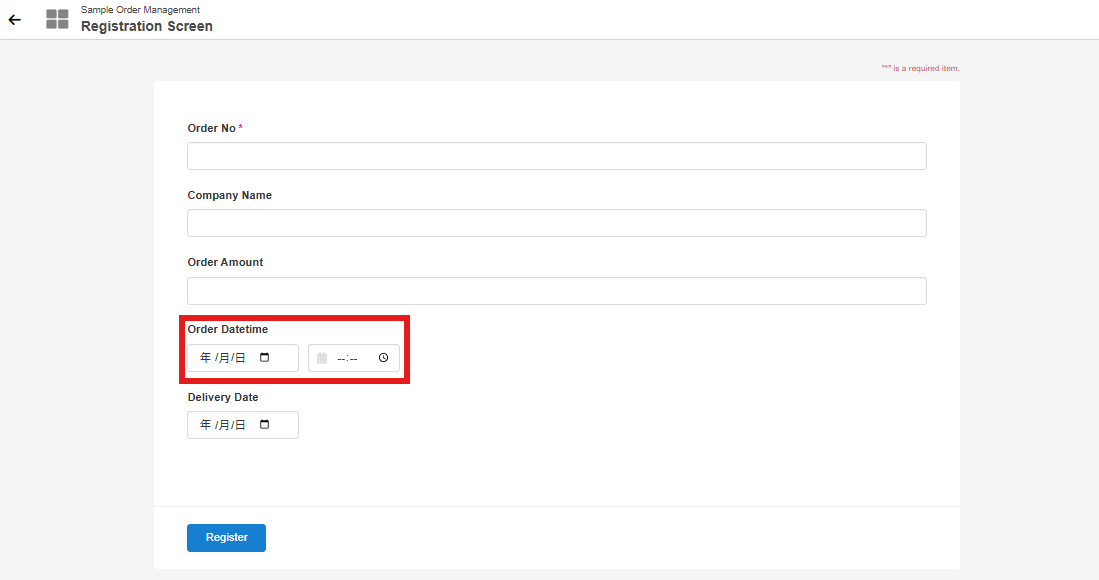
Task: Focus the Order No input field
Action: point(557,156)
